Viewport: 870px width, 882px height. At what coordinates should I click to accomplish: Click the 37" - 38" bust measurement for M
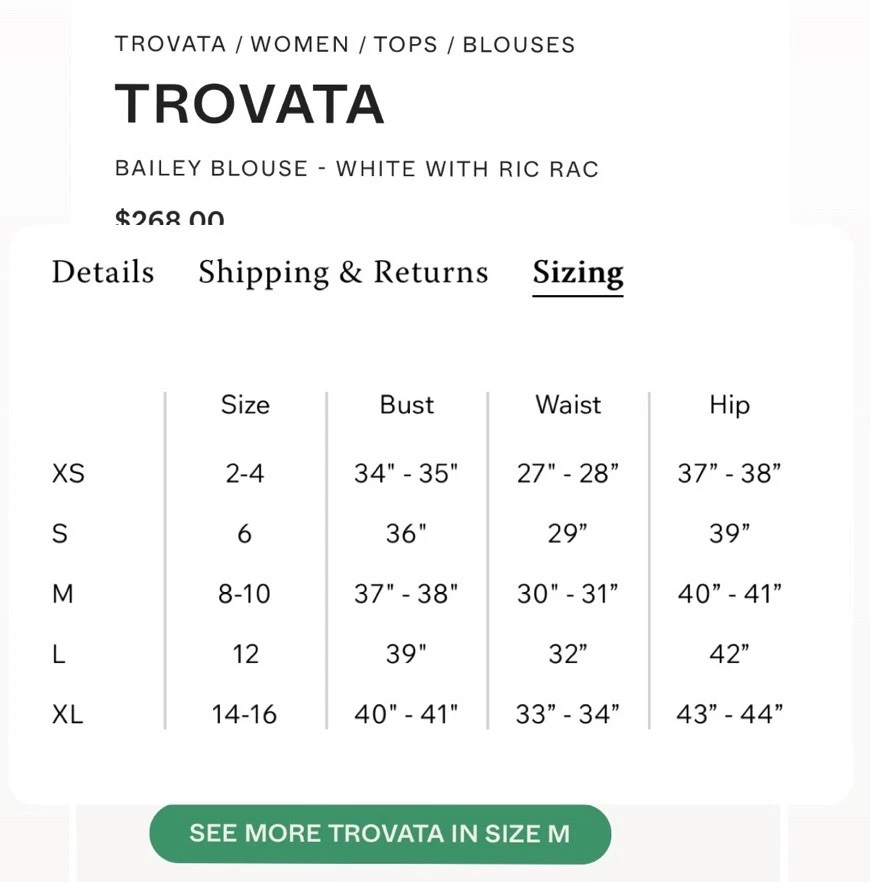[406, 593]
